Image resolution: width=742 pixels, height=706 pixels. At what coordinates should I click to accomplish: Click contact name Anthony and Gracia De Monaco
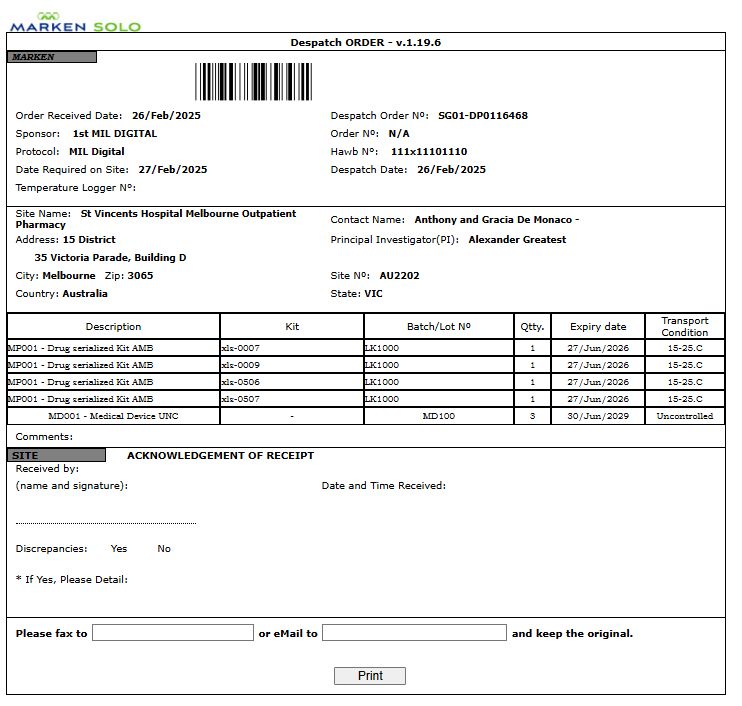(x=493, y=220)
